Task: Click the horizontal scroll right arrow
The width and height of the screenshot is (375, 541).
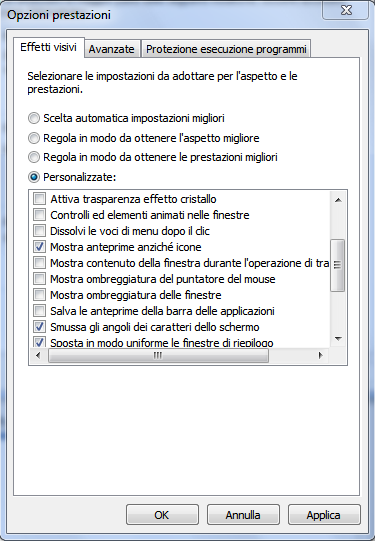Action: pyautogui.click(x=321, y=355)
